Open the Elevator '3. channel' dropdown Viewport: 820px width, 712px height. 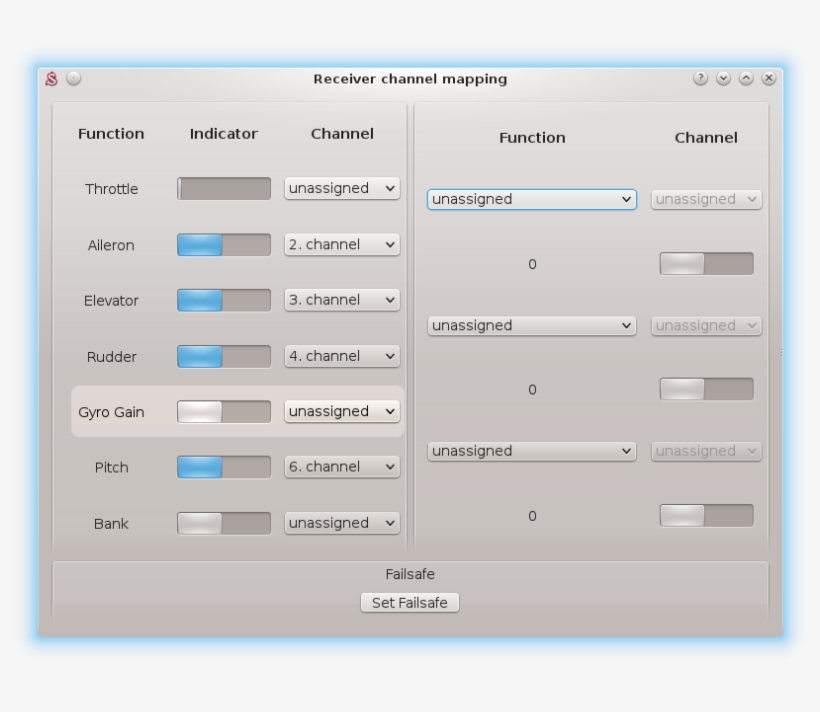click(x=342, y=300)
